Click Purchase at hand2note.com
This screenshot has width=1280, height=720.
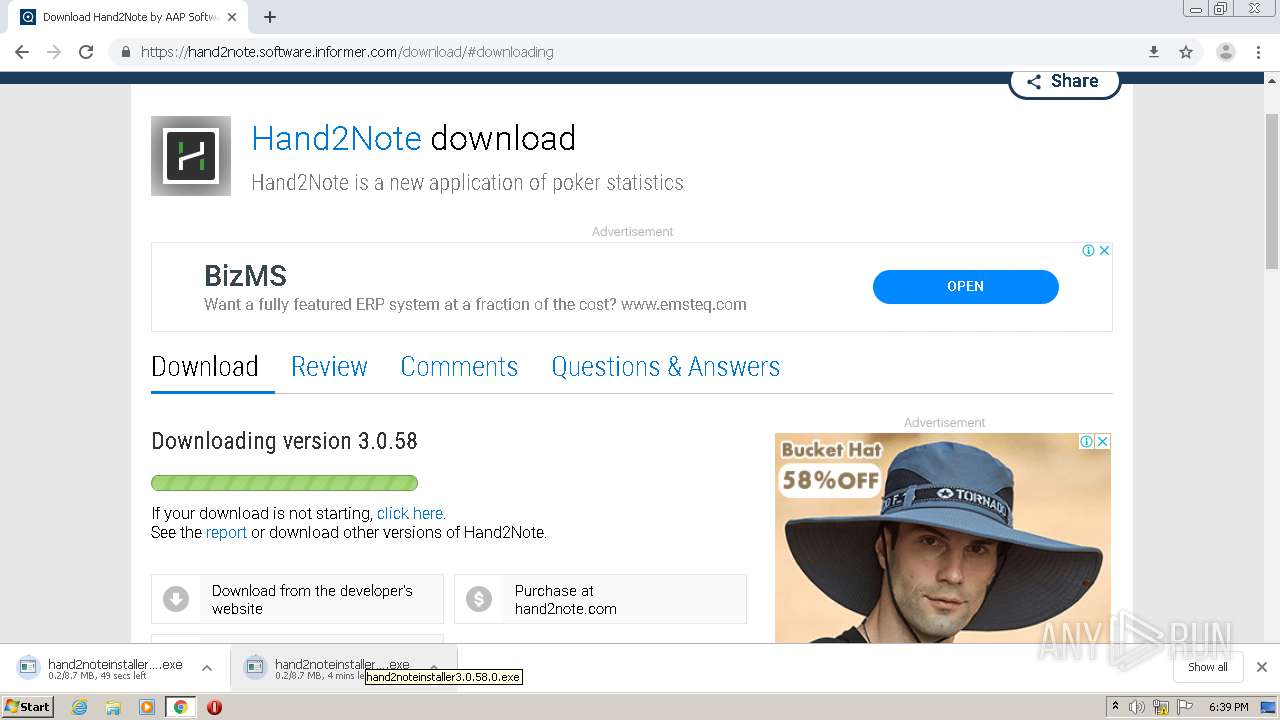point(600,599)
